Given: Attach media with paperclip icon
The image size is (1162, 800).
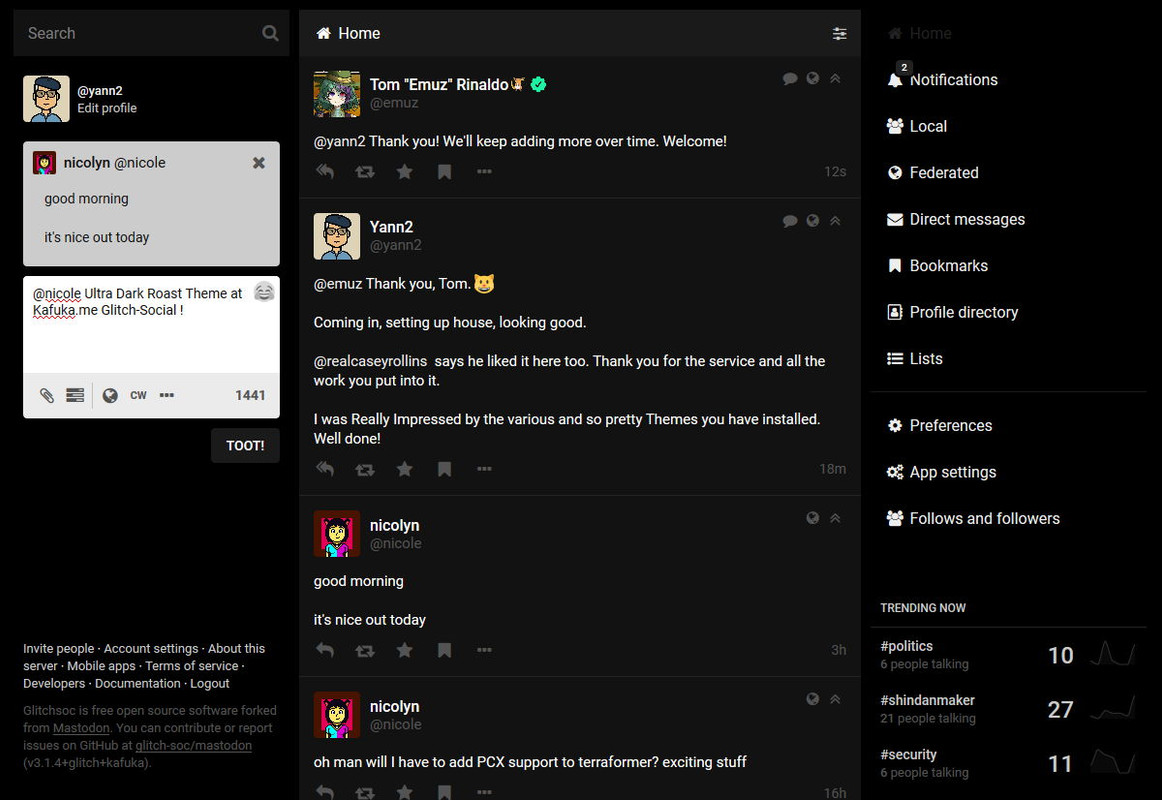Looking at the screenshot, I should pyautogui.click(x=47, y=396).
